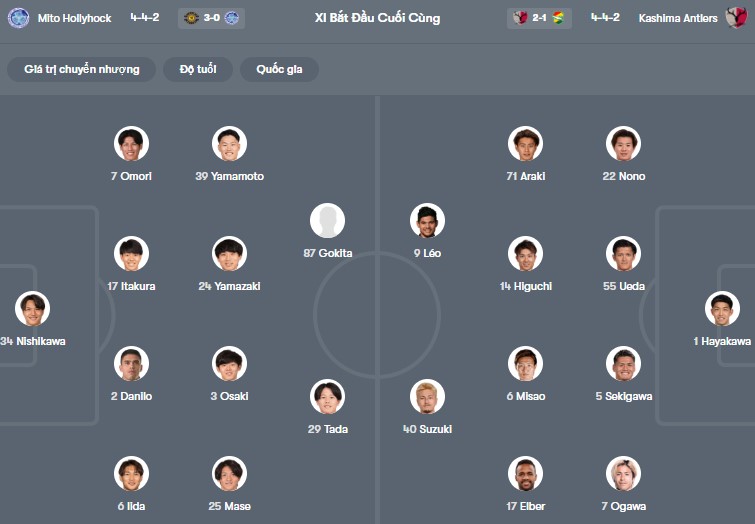Select 87 Gokita's placeholder avatar
This screenshot has height=524, width=755.
click(327, 221)
